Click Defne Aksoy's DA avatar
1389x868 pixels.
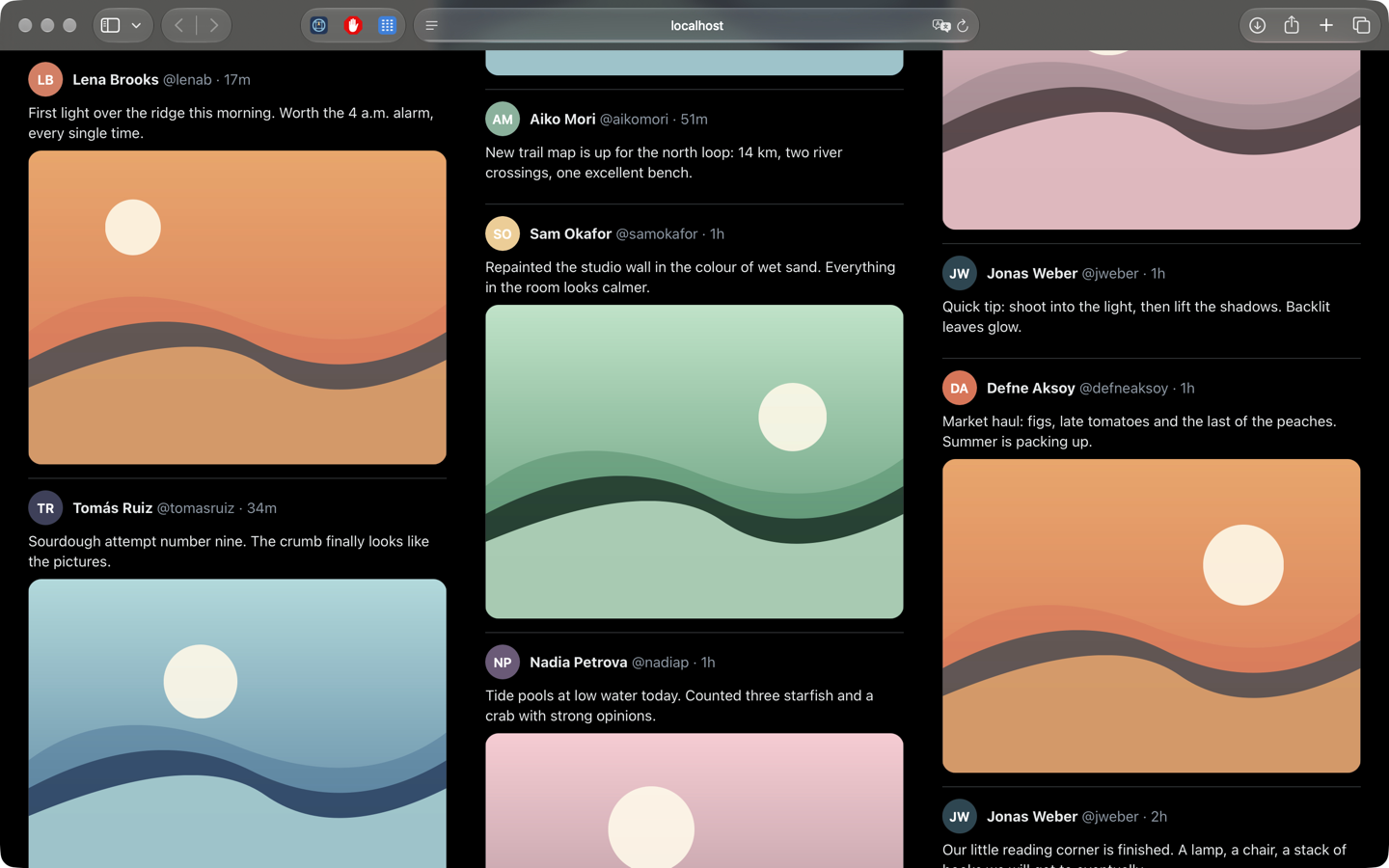pos(960,389)
